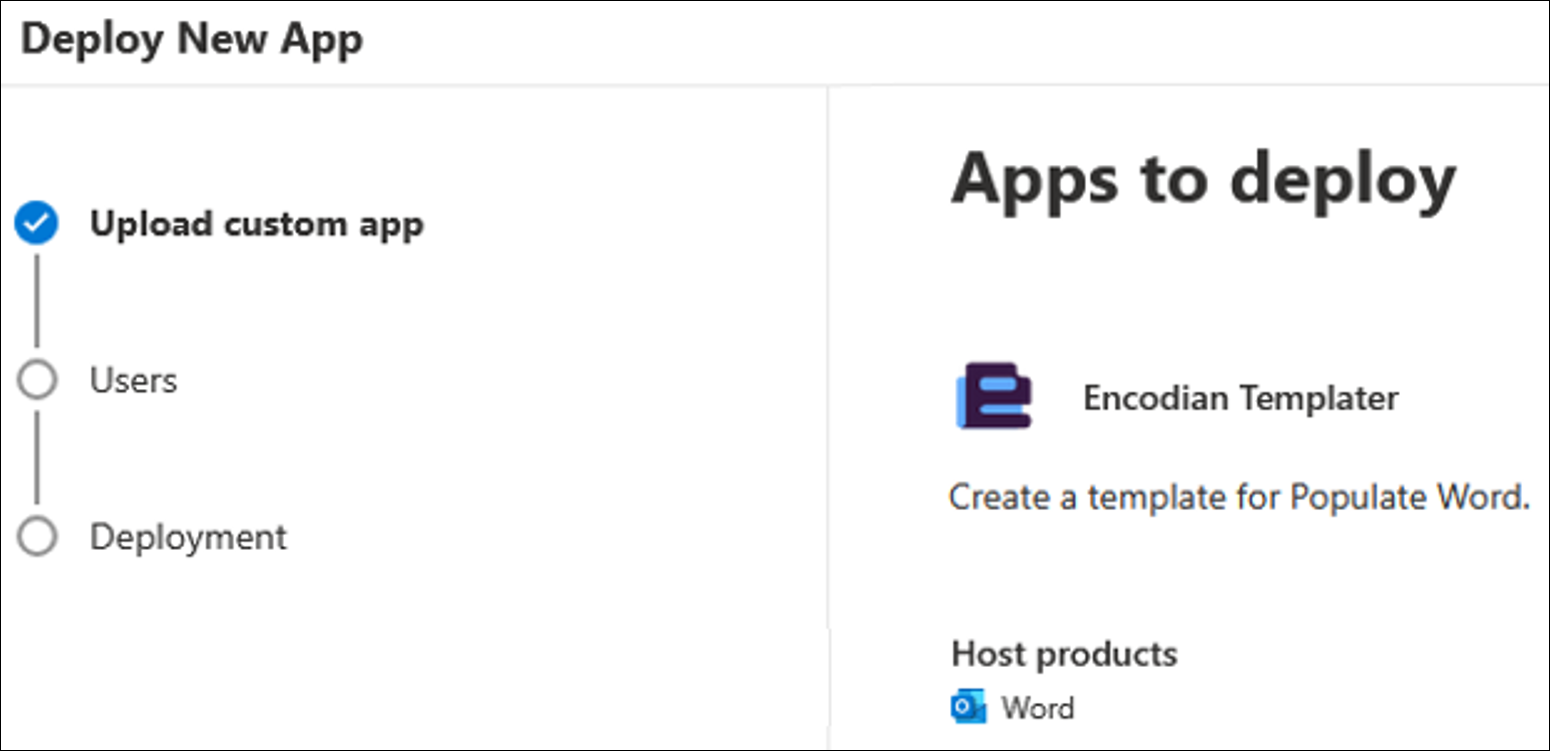The height and width of the screenshot is (751, 1550).
Task: Click the Deploy New App title
Action: 192,40
